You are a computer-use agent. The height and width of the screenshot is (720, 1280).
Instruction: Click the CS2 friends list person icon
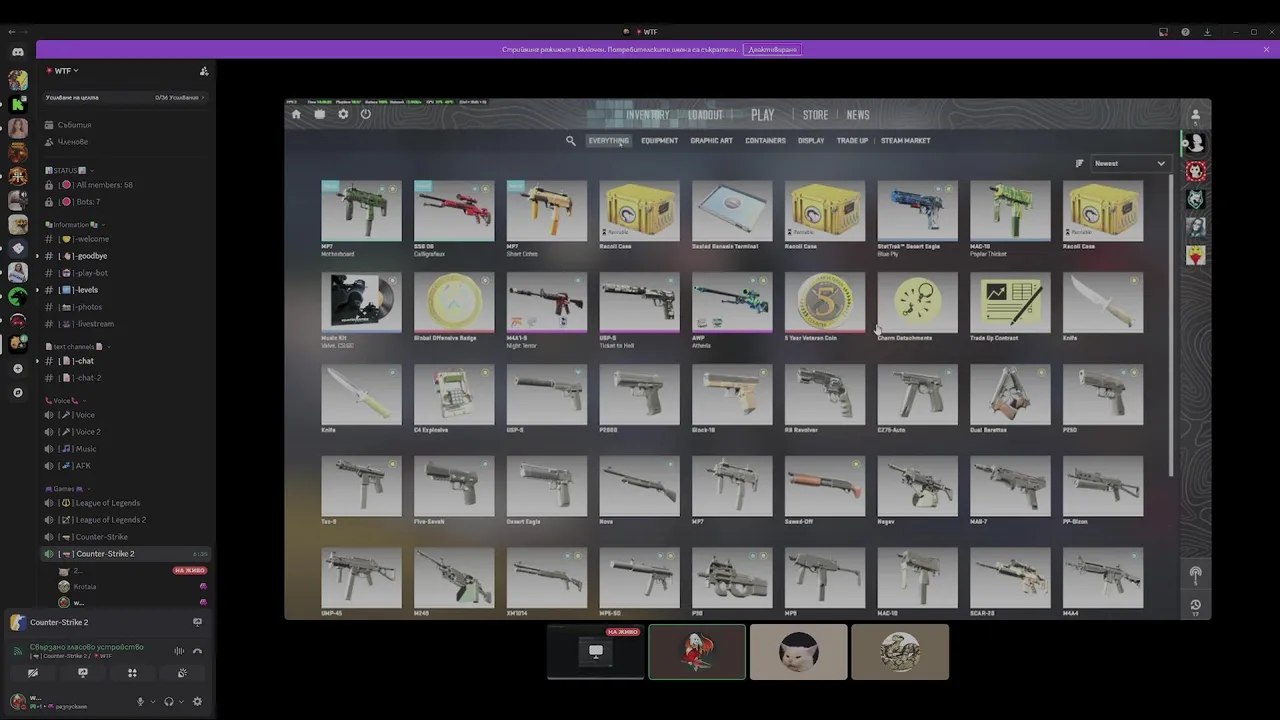pyautogui.click(x=1195, y=115)
